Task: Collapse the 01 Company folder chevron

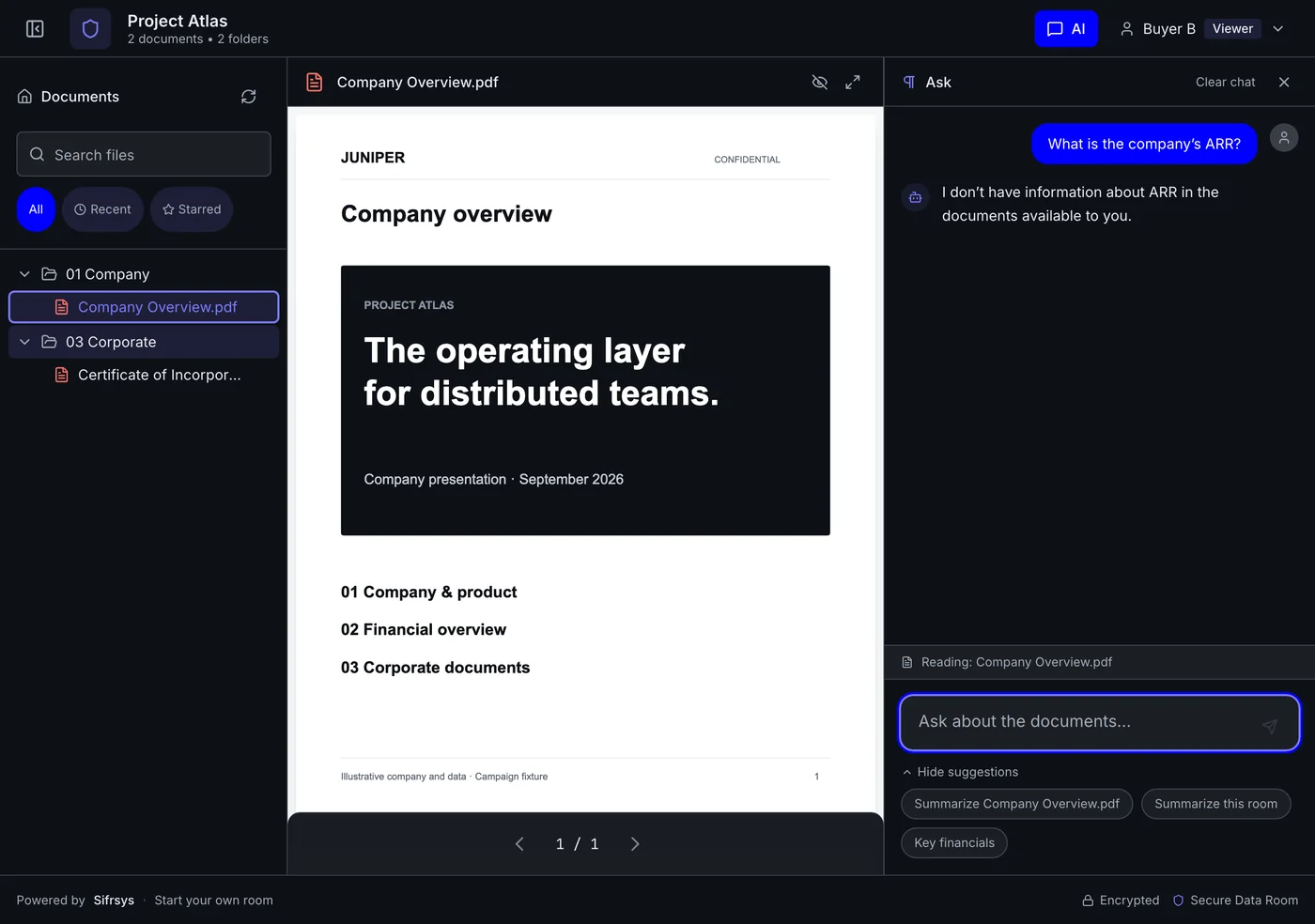Action: pyautogui.click(x=24, y=274)
